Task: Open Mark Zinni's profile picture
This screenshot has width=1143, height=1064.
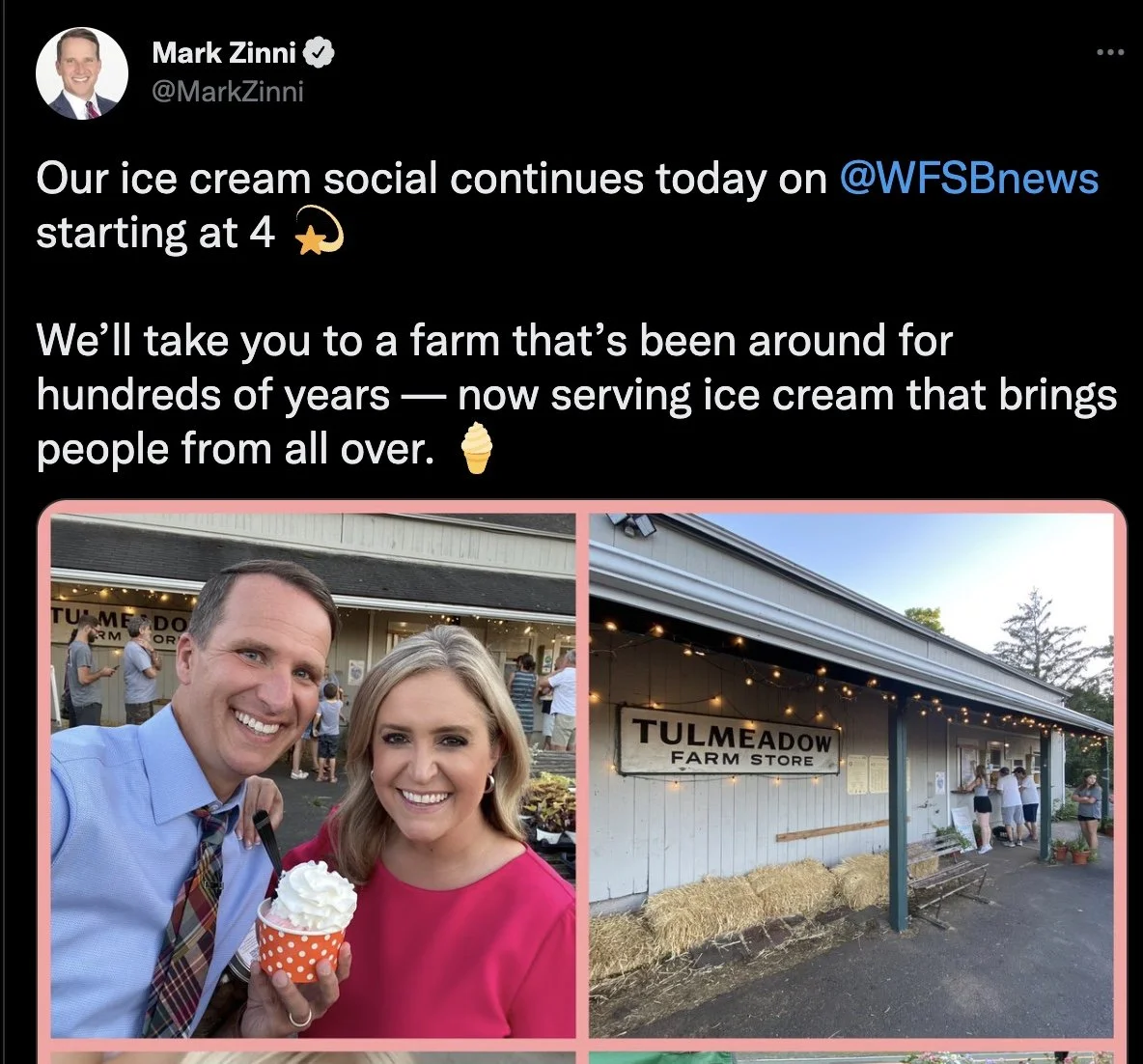Action: (x=82, y=73)
